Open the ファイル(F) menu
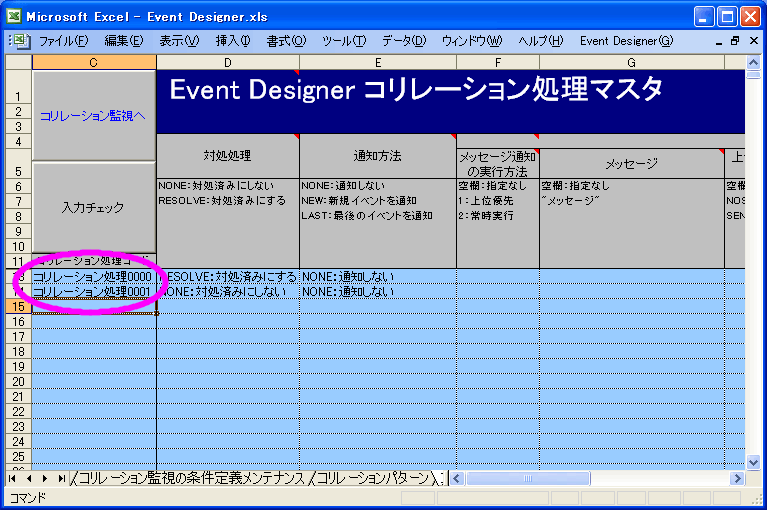Viewport: 767px width, 510px height. [63, 41]
